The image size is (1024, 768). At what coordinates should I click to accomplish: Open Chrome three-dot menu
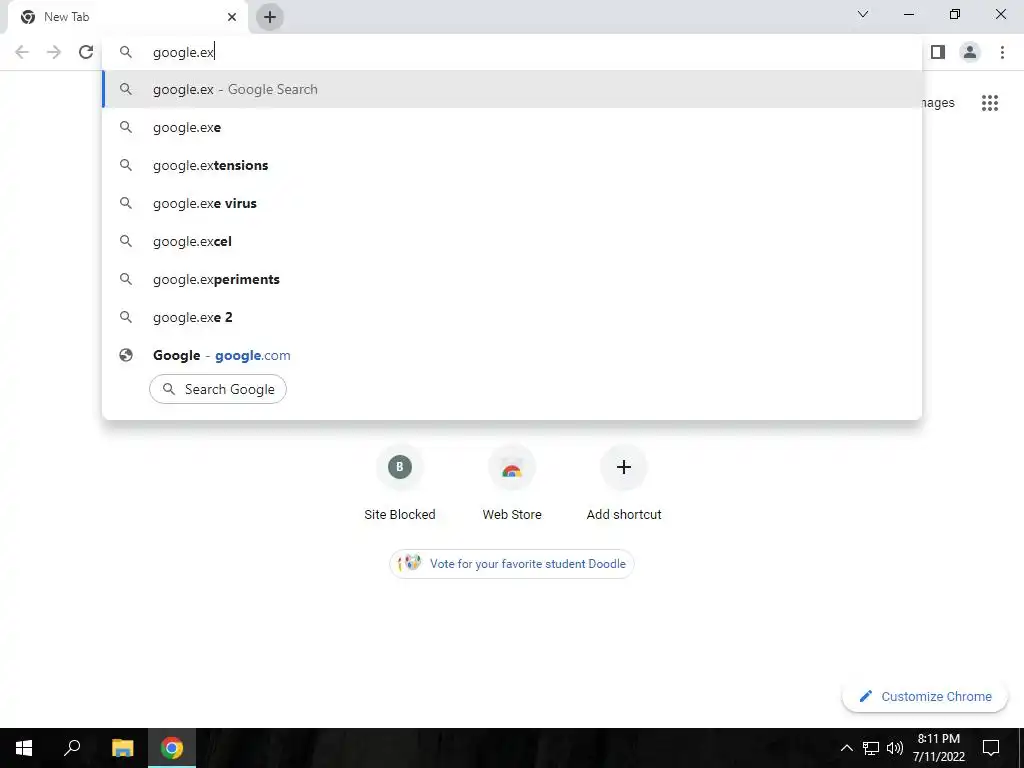[x=1002, y=52]
